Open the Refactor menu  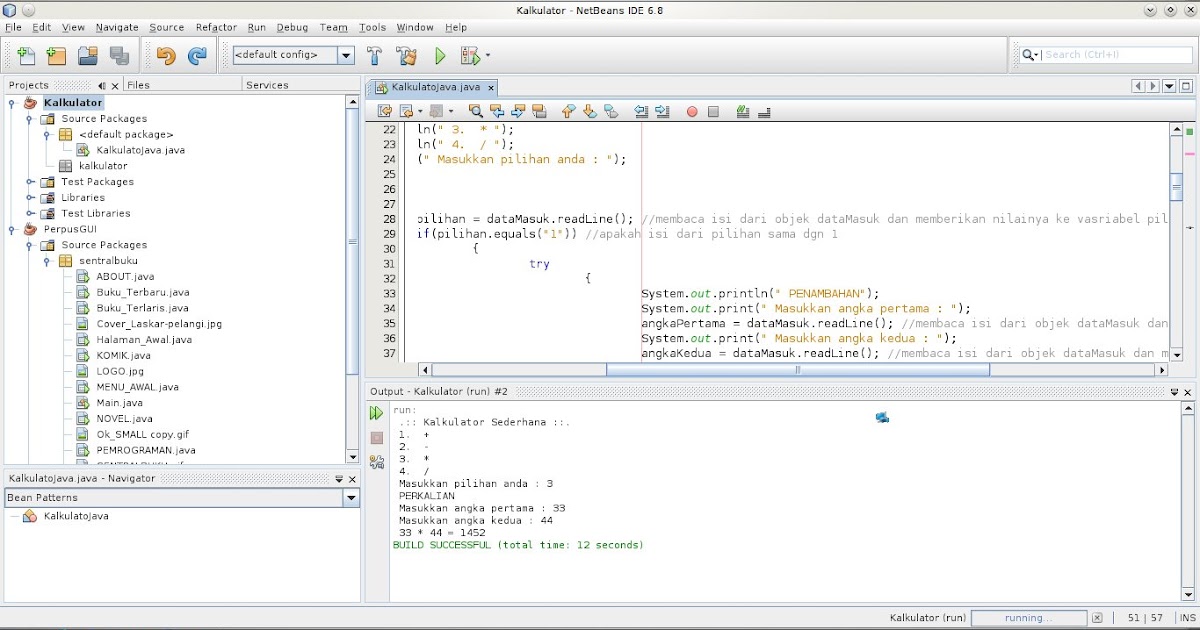coord(216,27)
